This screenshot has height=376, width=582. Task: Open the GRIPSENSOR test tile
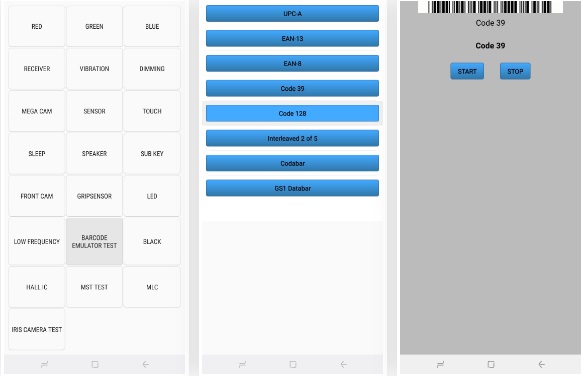pos(94,196)
